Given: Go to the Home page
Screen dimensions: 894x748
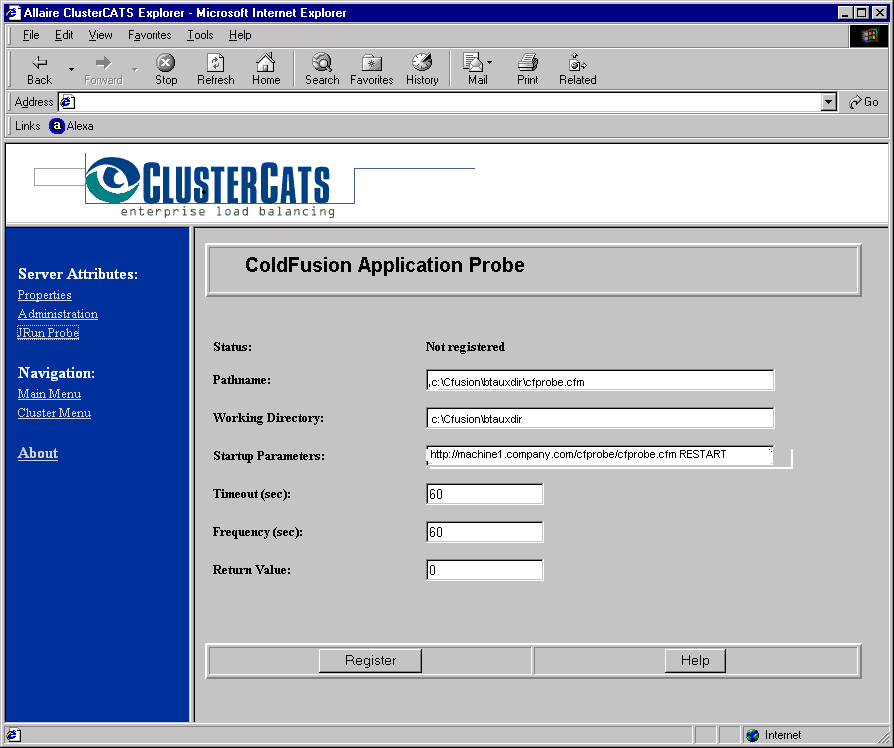Looking at the screenshot, I should click(266, 70).
